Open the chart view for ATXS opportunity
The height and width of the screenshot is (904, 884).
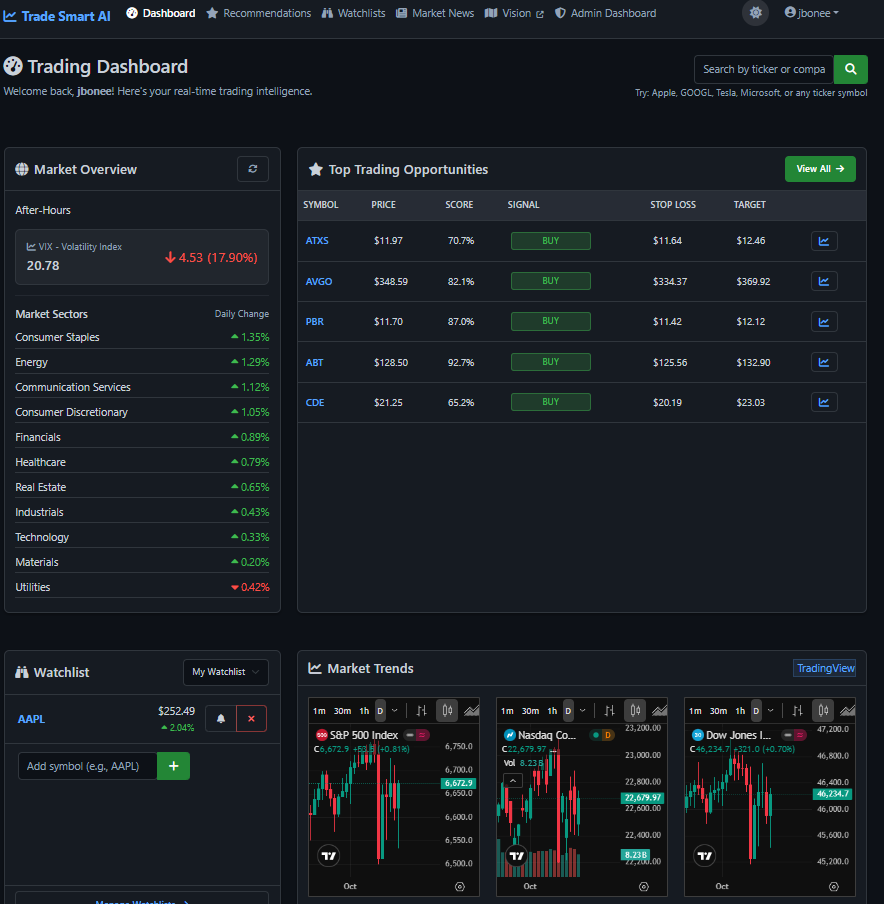[824, 240]
